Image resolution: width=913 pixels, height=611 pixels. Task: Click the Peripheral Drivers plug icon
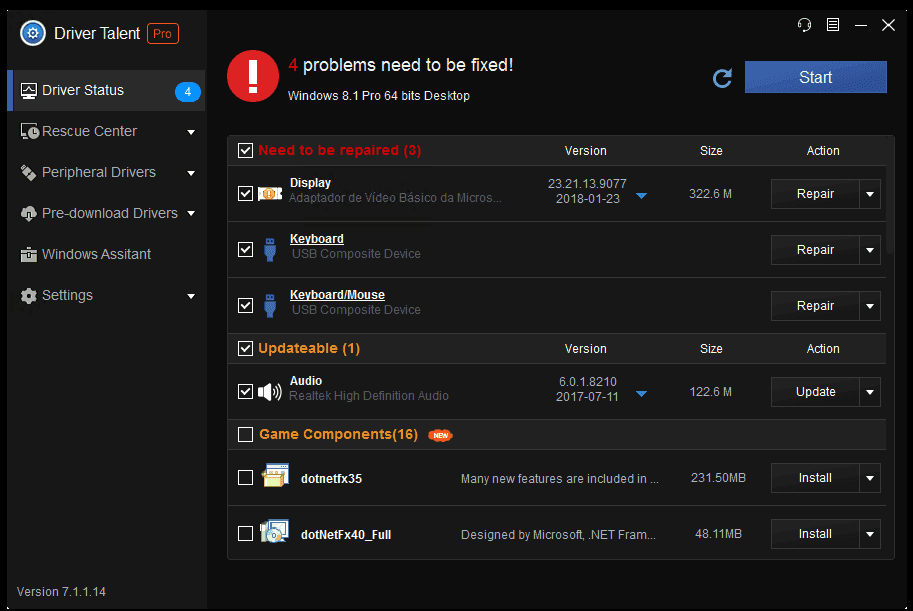(28, 172)
